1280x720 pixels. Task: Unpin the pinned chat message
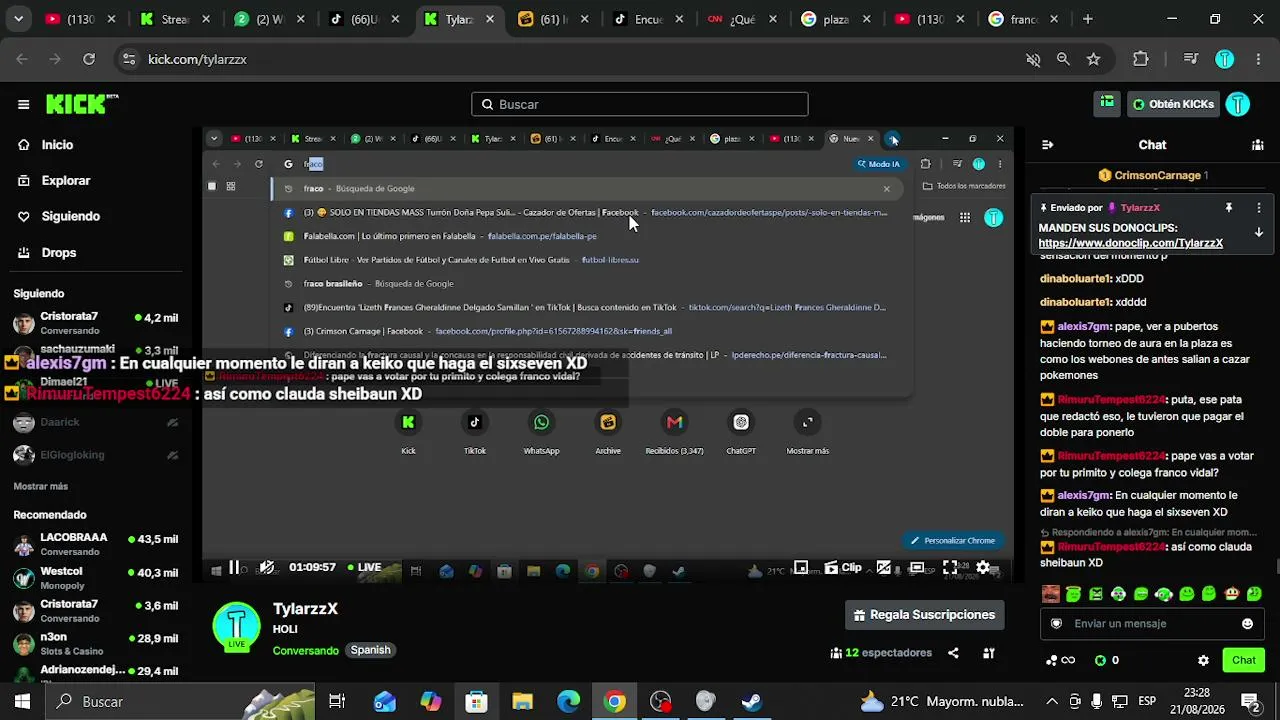coord(1230,208)
